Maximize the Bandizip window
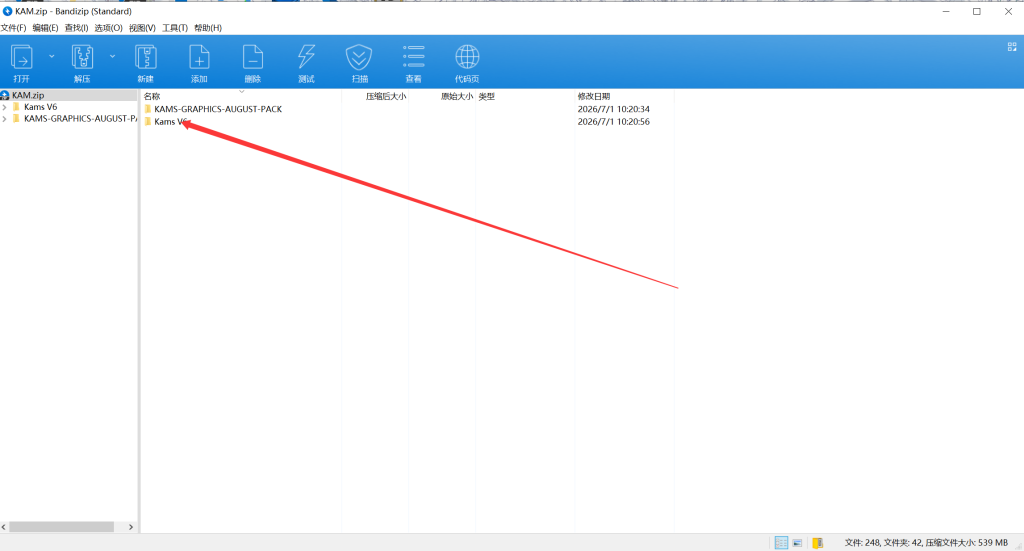The image size is (1024, 551). tap(977, 12)
